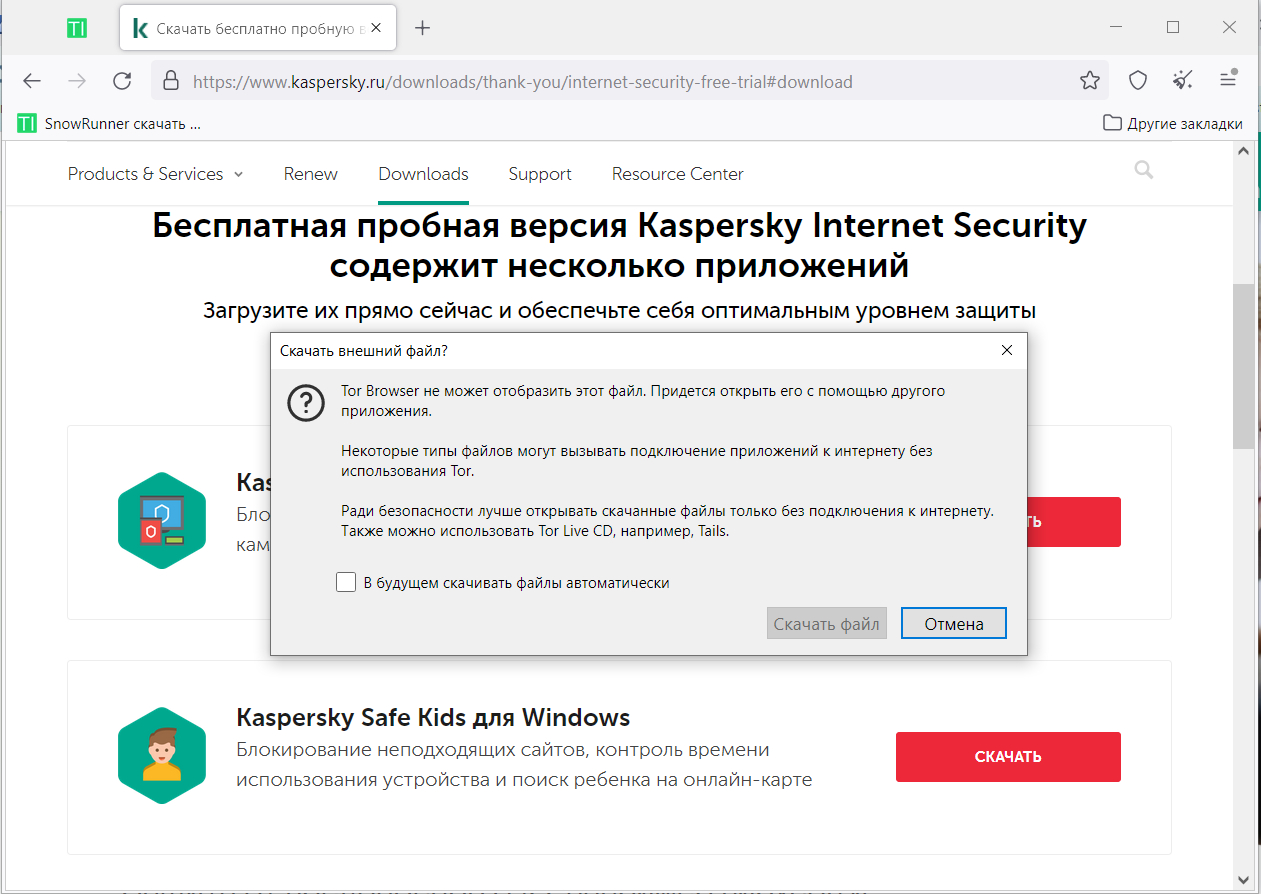The width and height of the screenshot is (1261, 894).
Task: Reload the current page
Action: click(122, 81)
